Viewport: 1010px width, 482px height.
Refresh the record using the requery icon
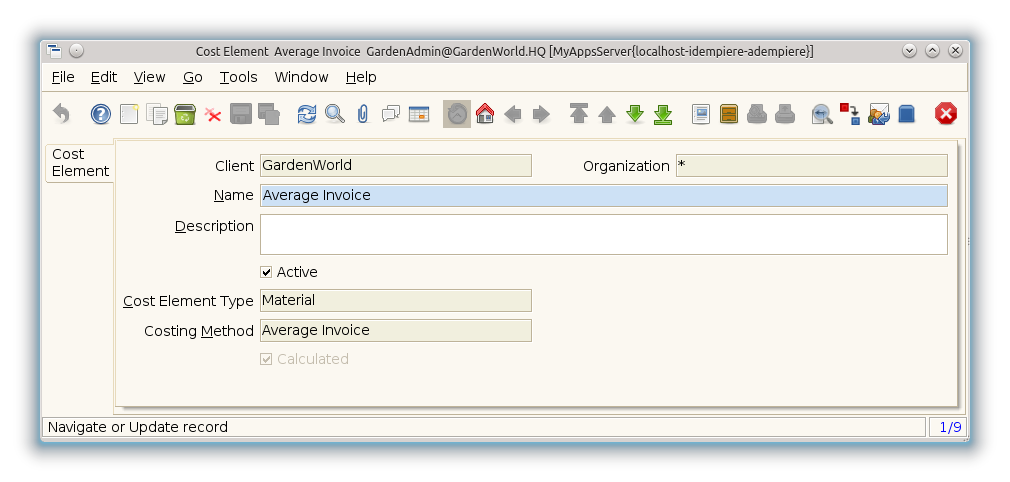pyautogui.click(x=306, y=114)
